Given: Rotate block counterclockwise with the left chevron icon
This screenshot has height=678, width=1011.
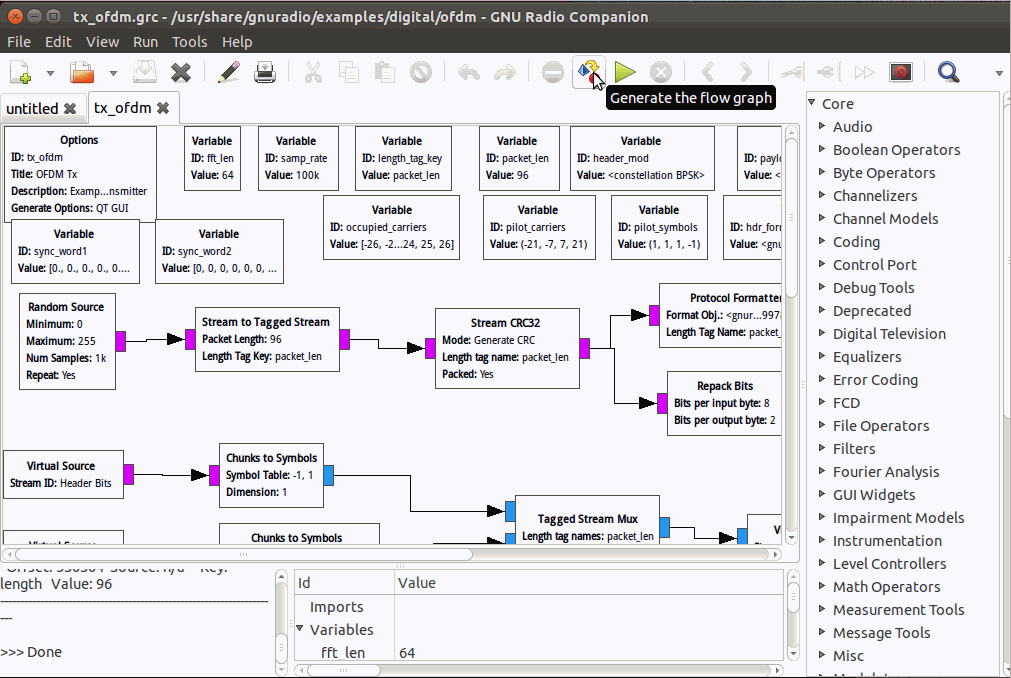Looking at the screenshot, I should coord(708,72).
